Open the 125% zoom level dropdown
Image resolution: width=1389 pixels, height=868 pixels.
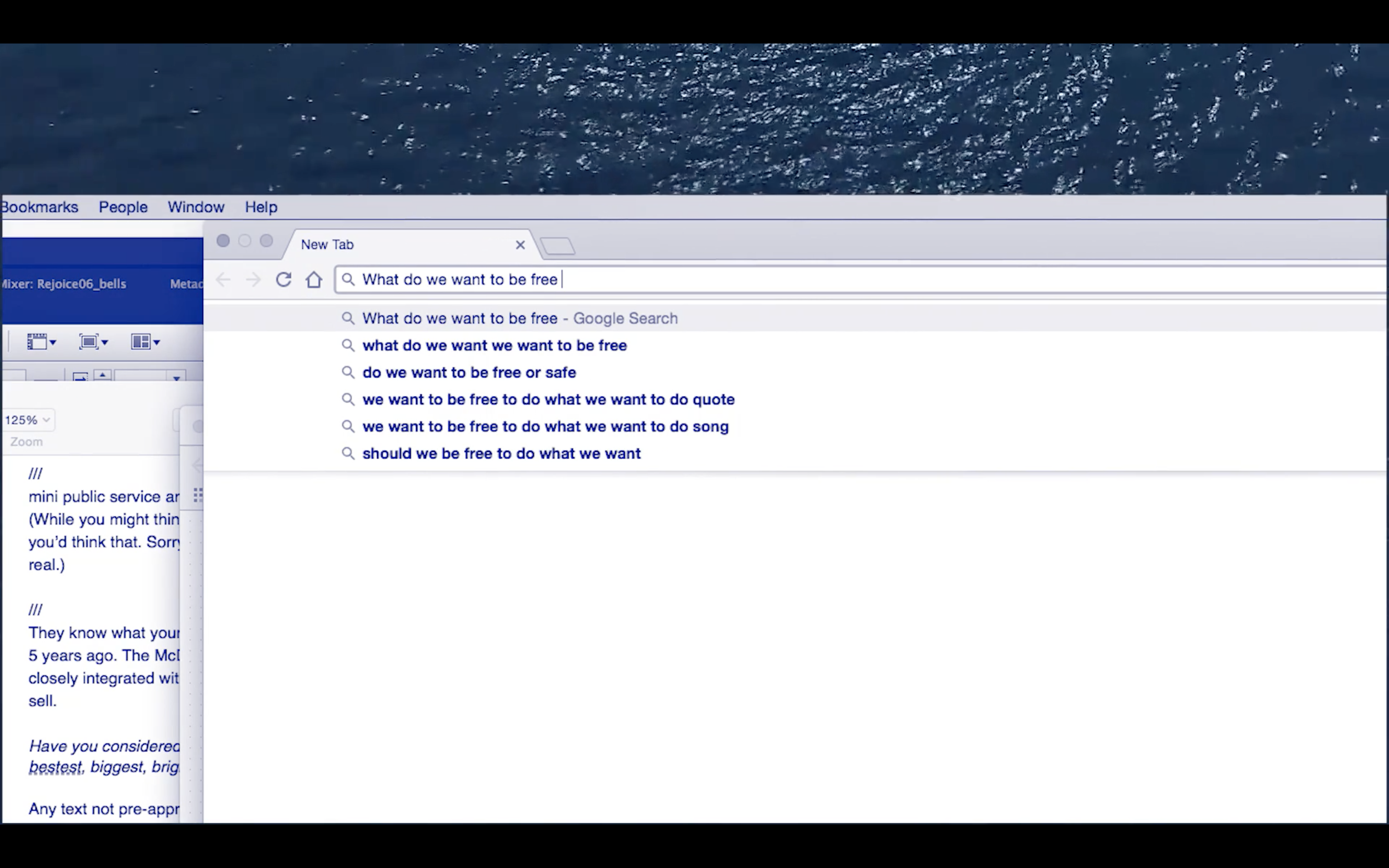coord(27,420)
